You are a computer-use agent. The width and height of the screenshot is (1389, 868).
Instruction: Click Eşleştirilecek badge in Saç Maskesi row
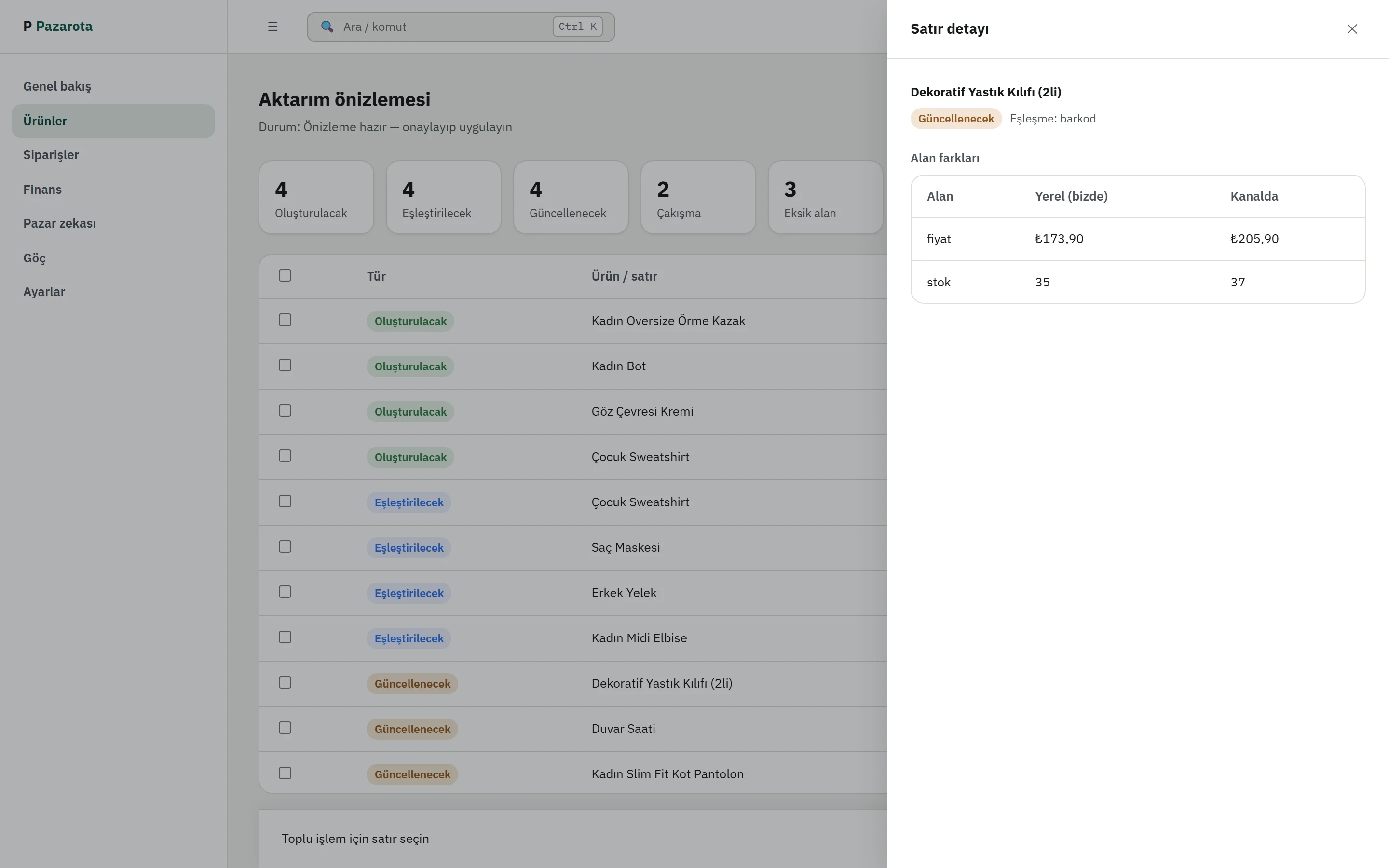click(x=409, y=548)
